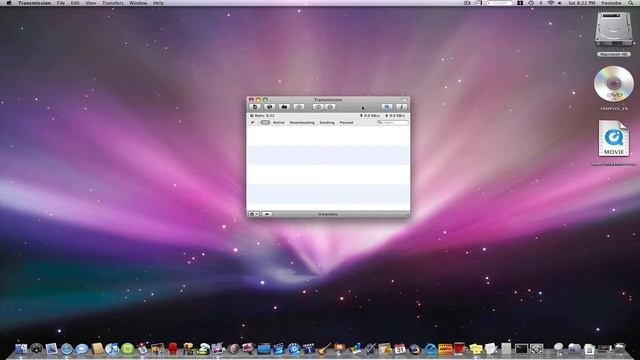Click the upload speed 0.0 KB/s indicator
The width and height of the screenshot is (640, 360).
(396, 116)
